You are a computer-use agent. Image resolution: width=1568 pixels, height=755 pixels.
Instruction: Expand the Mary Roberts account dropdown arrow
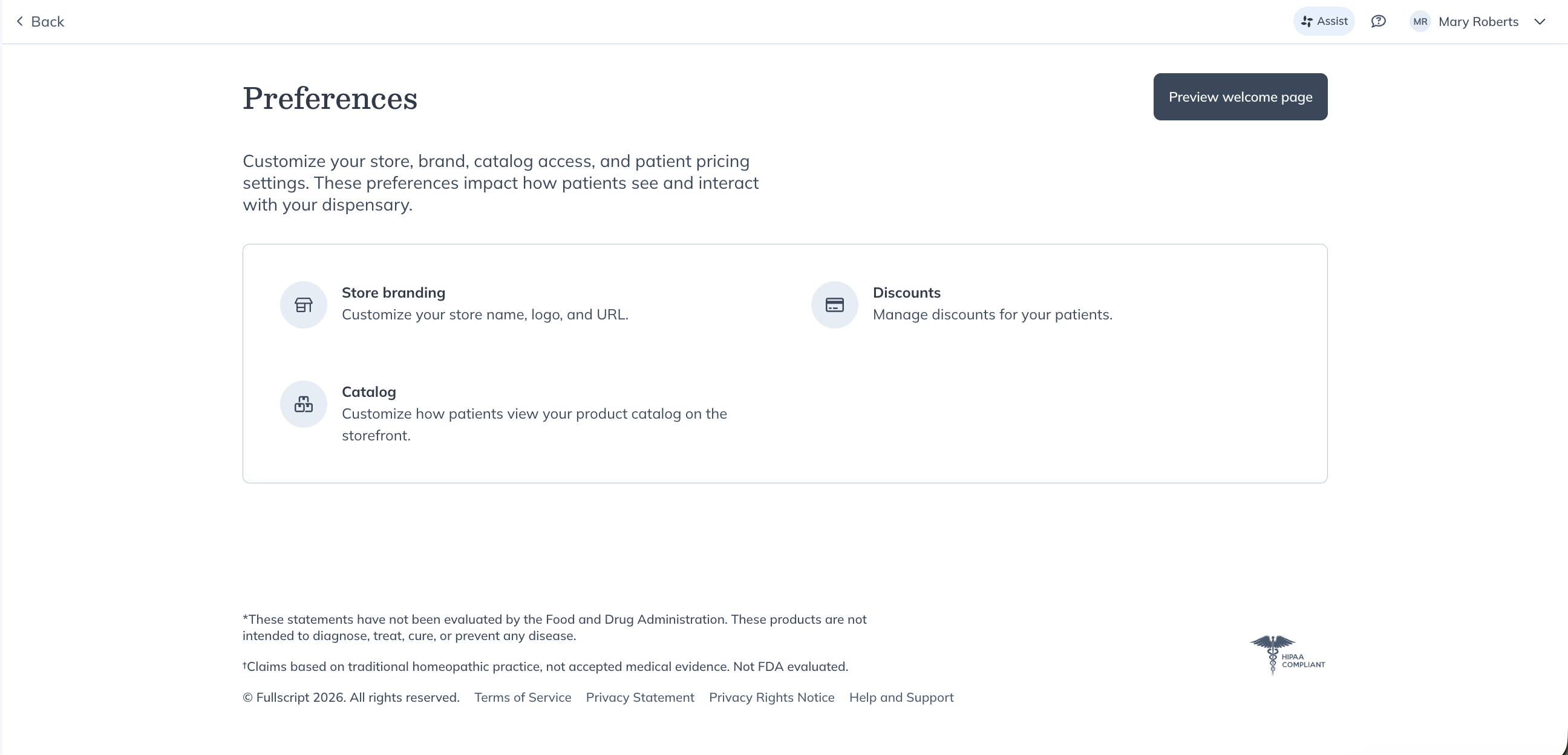click(1540, 22)
